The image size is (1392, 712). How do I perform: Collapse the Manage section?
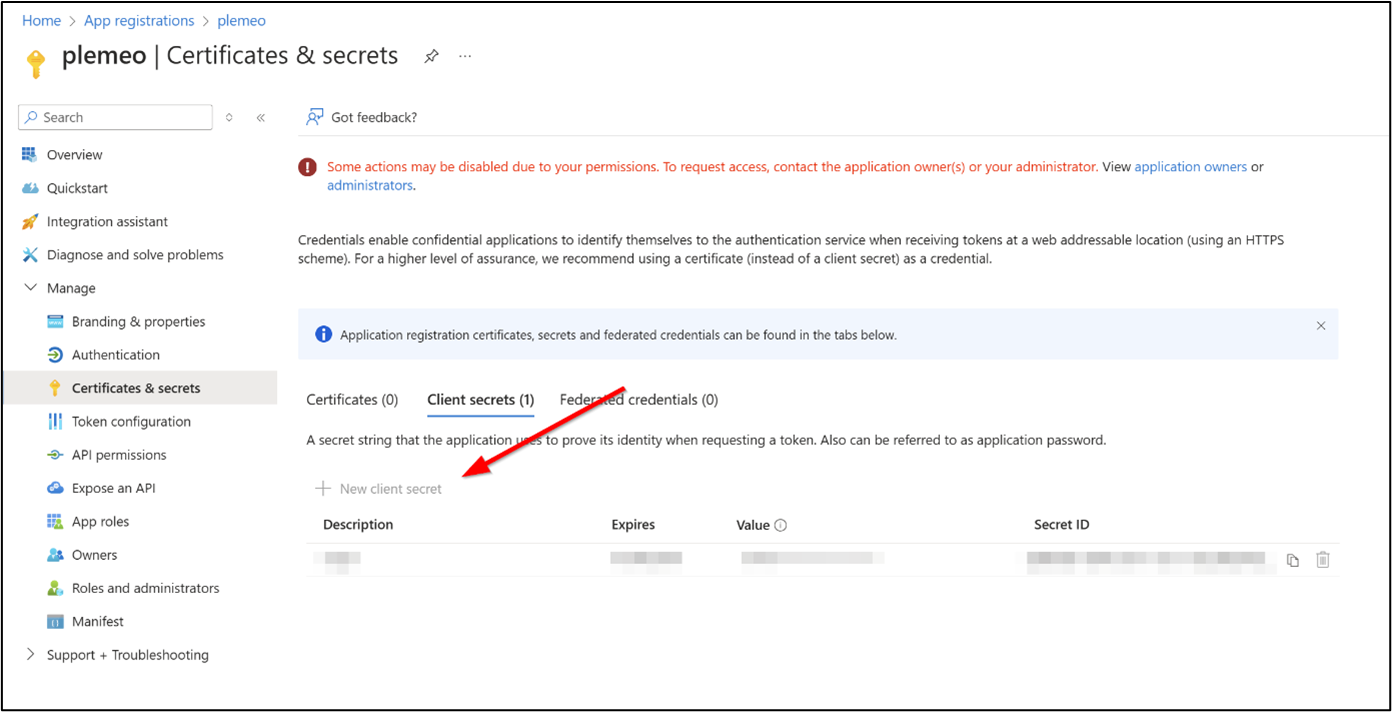pos(33,287)
